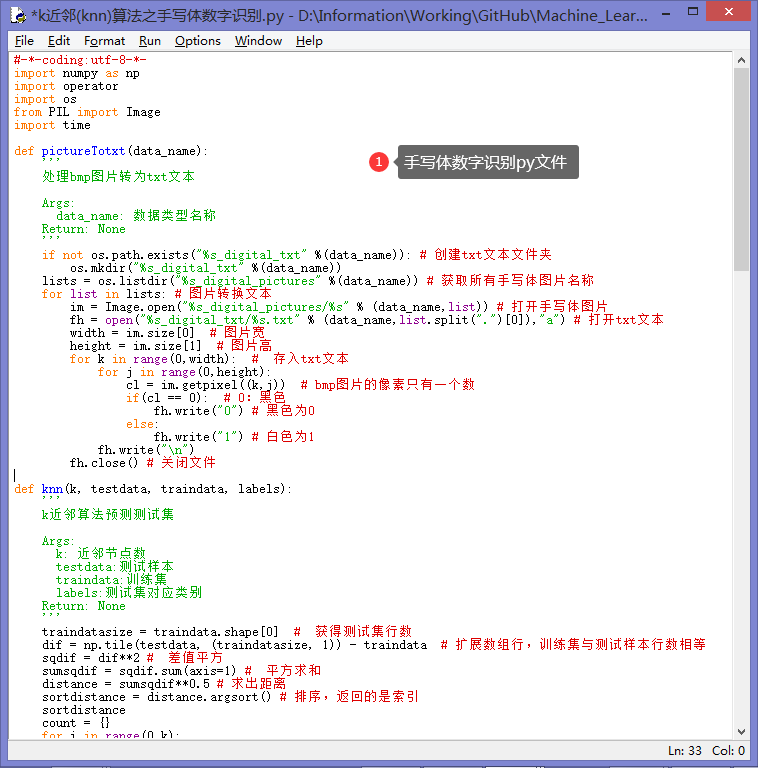Click the 'from PIL import Image' line
The image size is (758, 768).
coord(87,112)
